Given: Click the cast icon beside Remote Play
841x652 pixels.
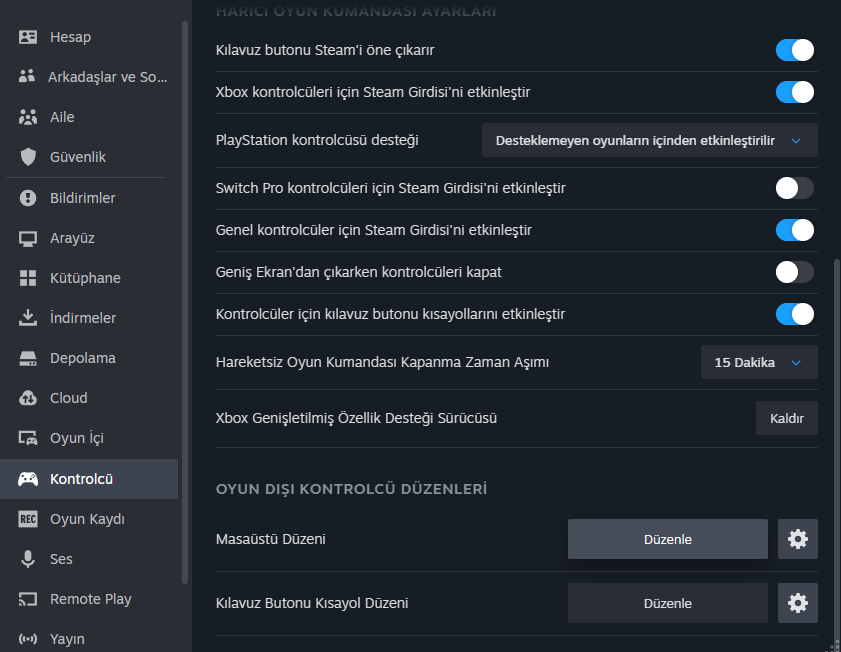Looking at the screenshot, I should point(28,599).
